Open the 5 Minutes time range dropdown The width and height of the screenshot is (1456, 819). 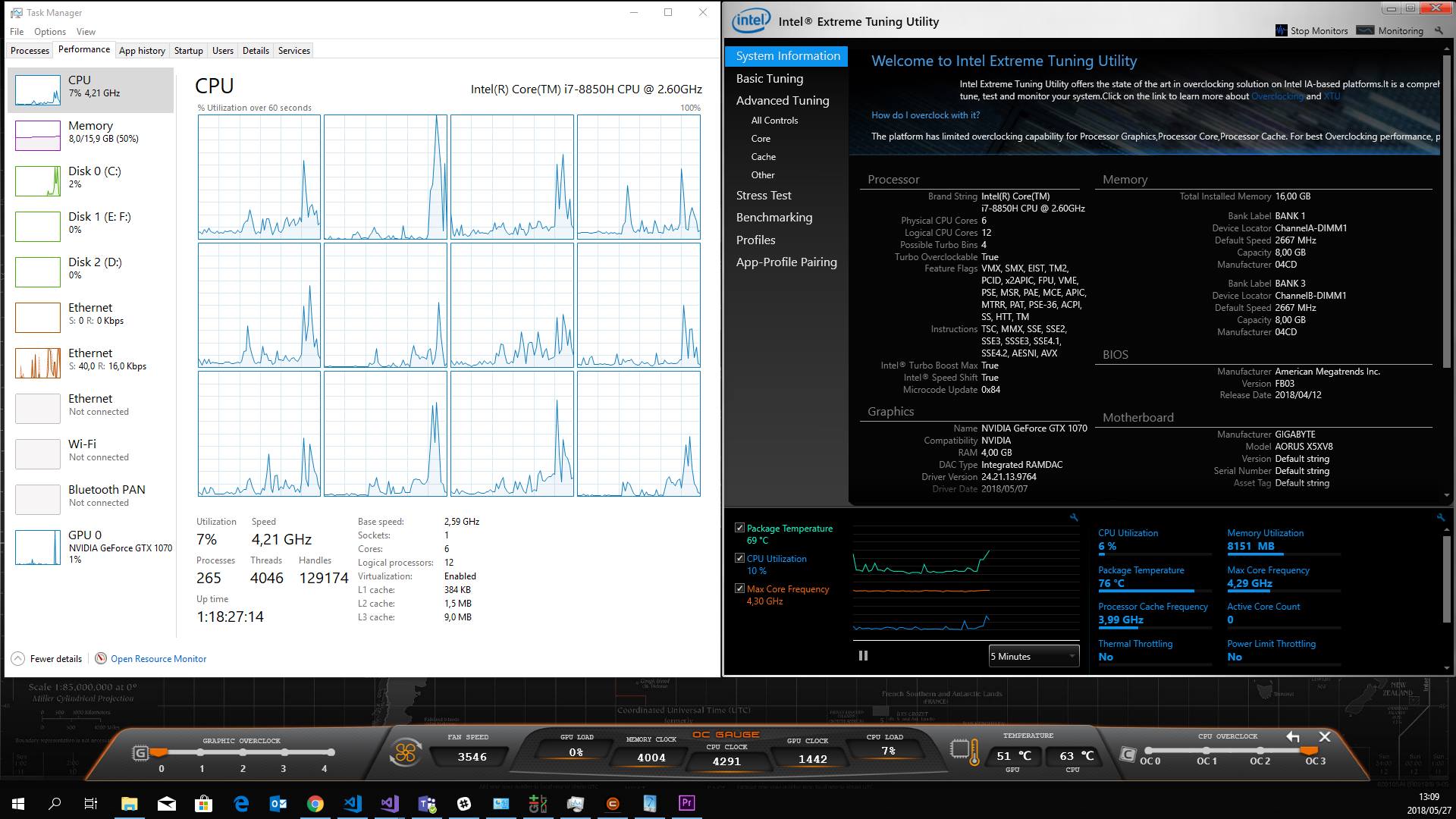1033,657
